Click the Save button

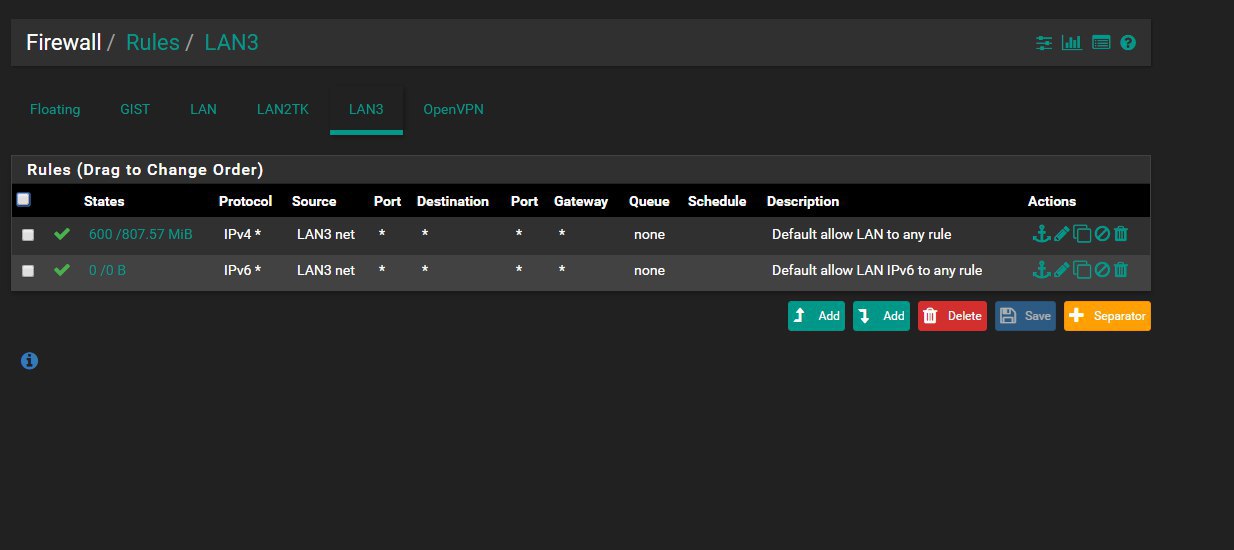(1025, 316)
